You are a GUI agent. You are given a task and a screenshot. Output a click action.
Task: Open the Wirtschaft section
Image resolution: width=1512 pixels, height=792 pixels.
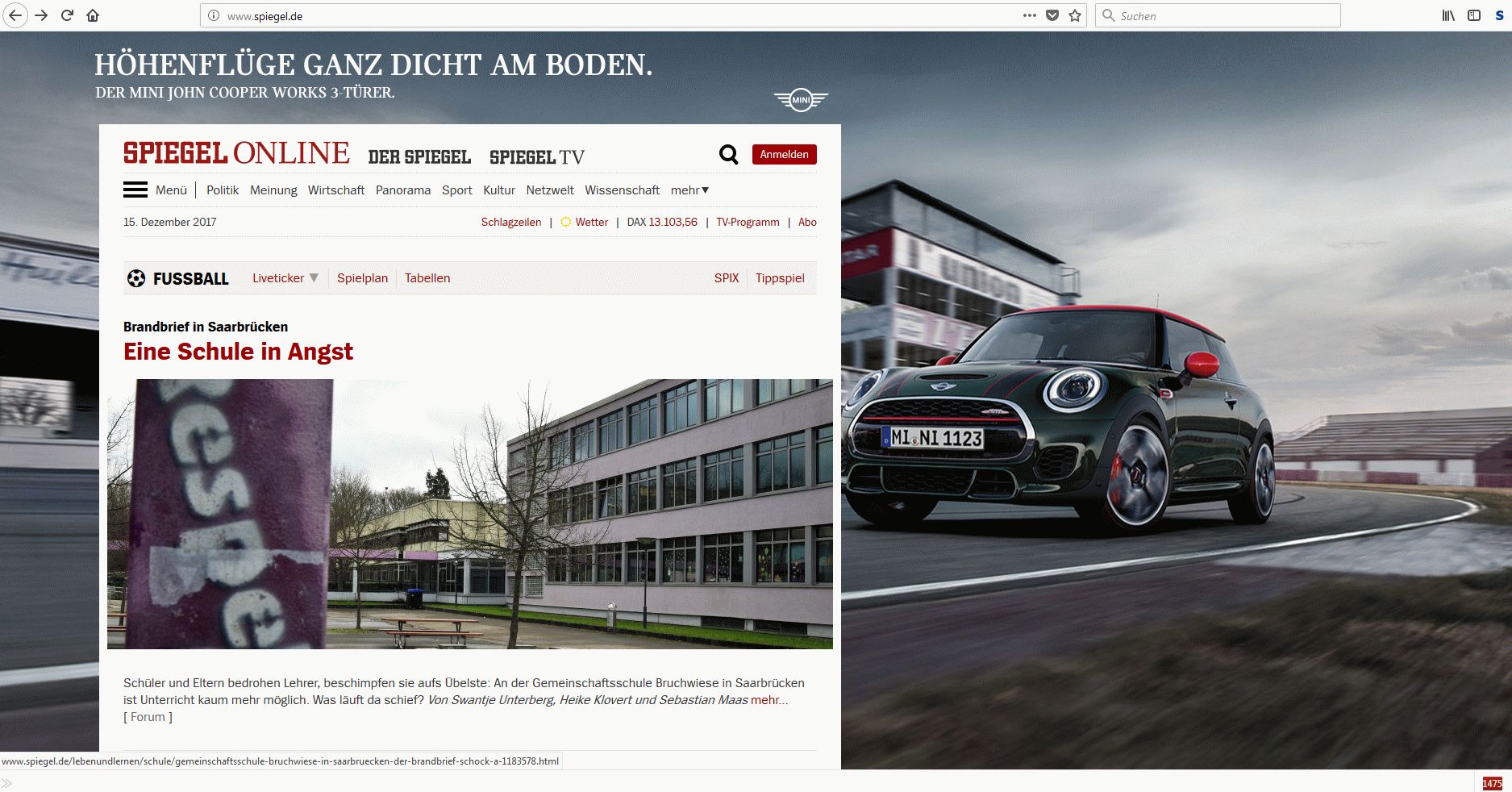point(336,190)
